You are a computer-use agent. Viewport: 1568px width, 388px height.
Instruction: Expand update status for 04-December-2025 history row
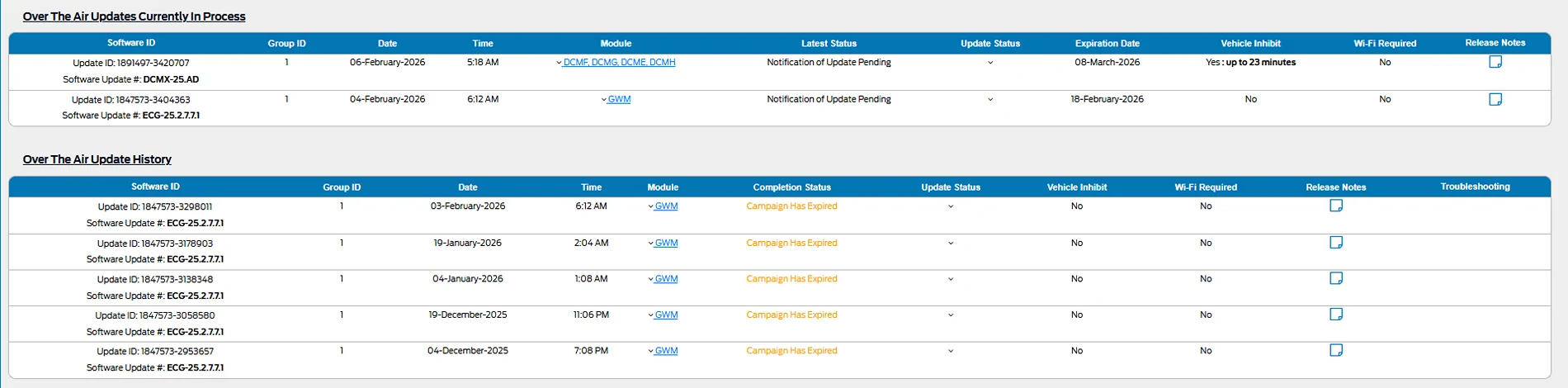(x=951, y=351)
